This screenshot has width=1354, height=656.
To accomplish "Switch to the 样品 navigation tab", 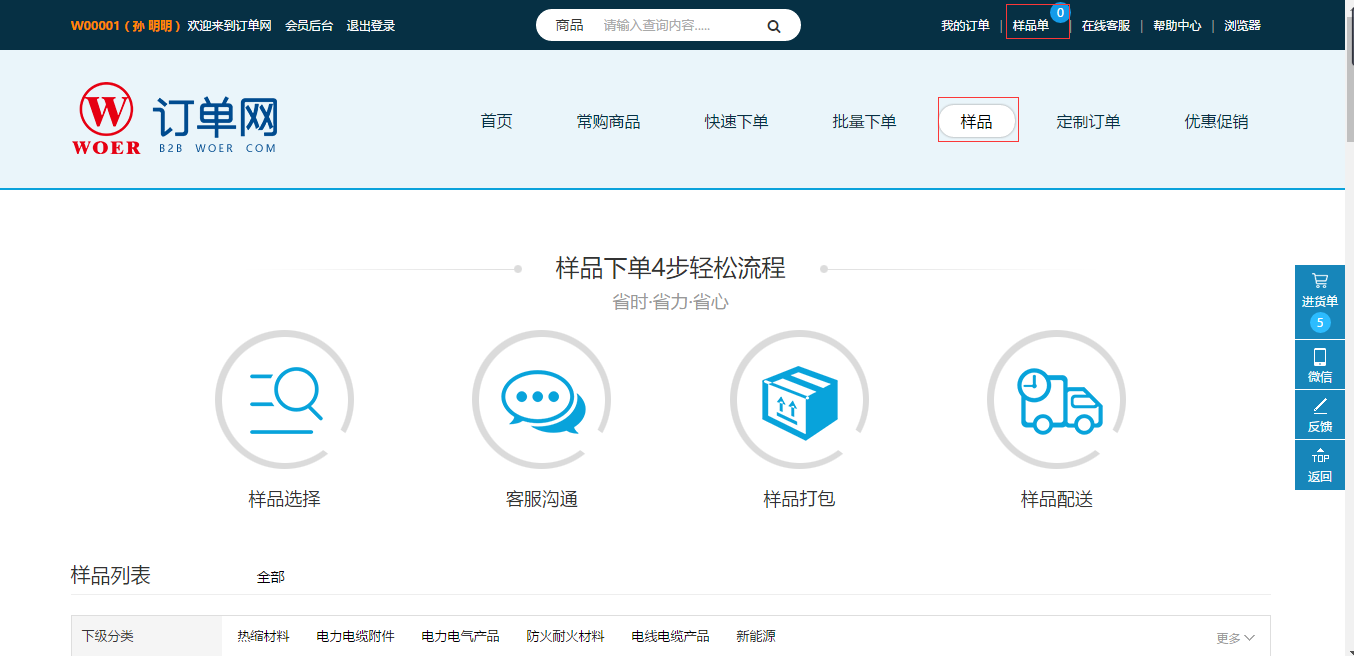I will [978, 119].
